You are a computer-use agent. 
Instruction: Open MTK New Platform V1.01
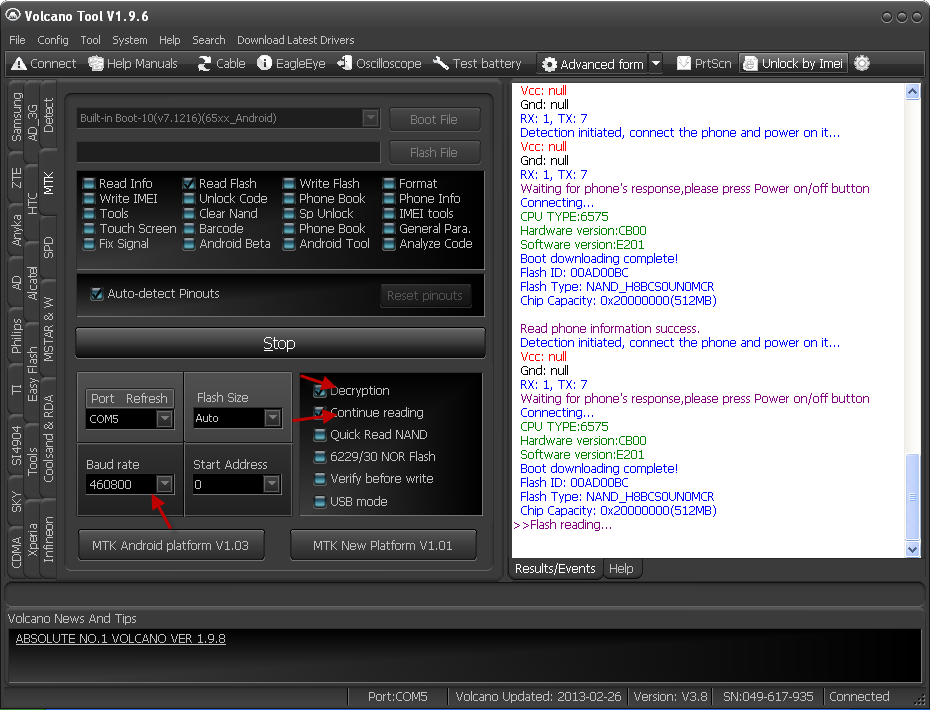click(x=383, y=545)
